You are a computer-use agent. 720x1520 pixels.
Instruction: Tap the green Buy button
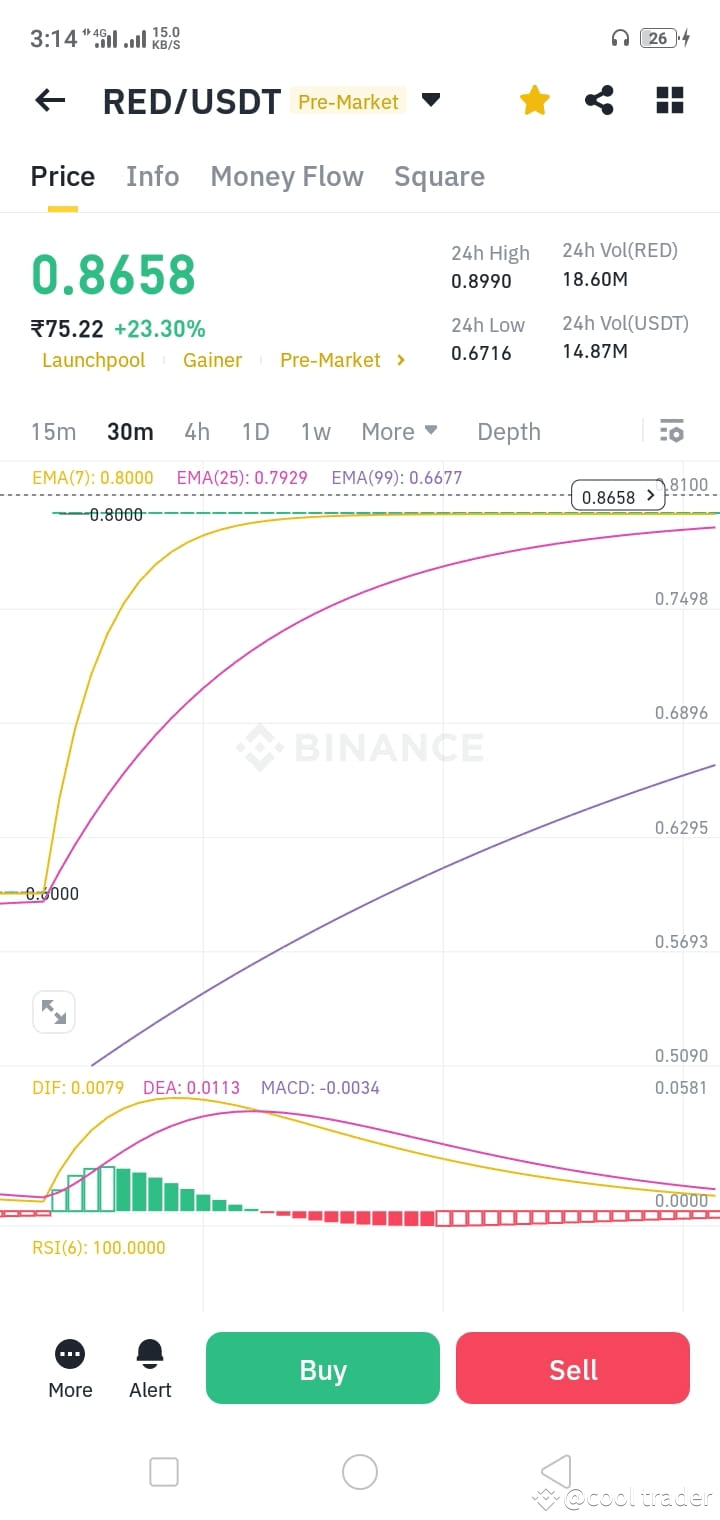(x=323, y=1368)
